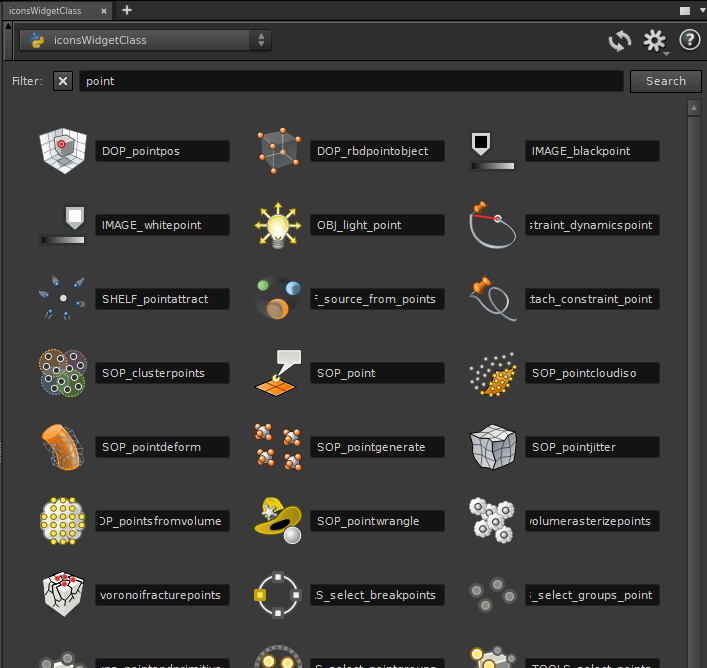Select the constraint dynamics point icon

pos(493,225)
